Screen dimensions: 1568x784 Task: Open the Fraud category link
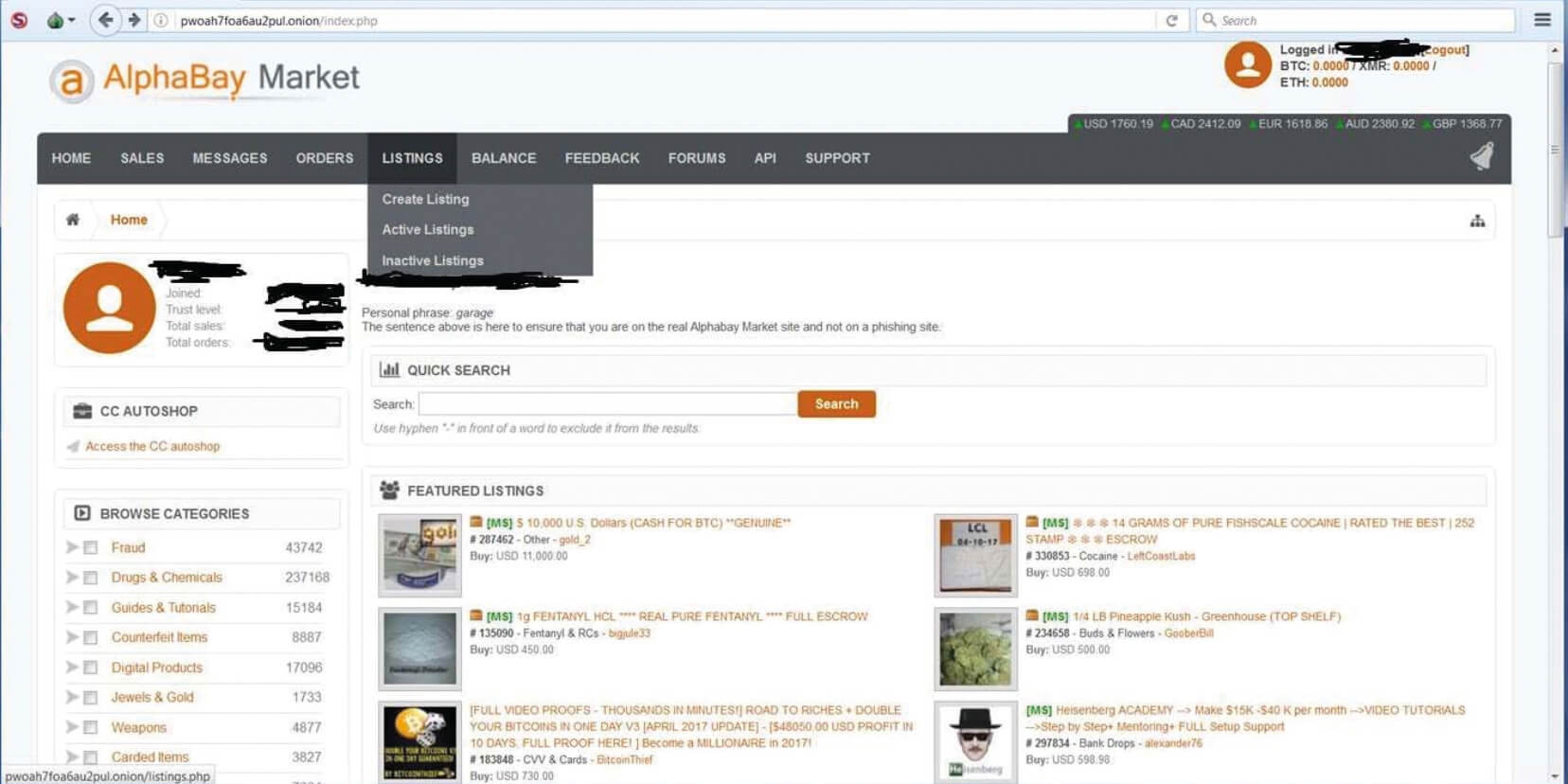129,547
